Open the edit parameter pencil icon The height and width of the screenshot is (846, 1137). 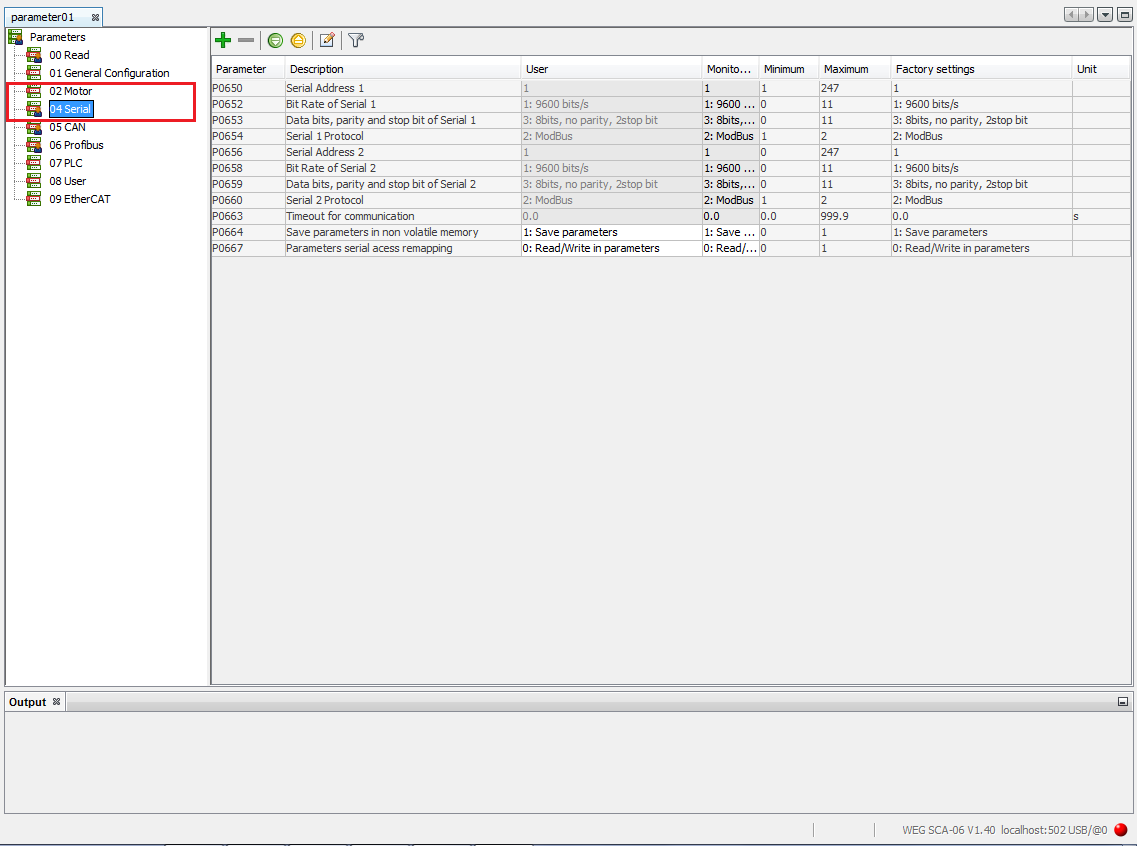[327, 40]
